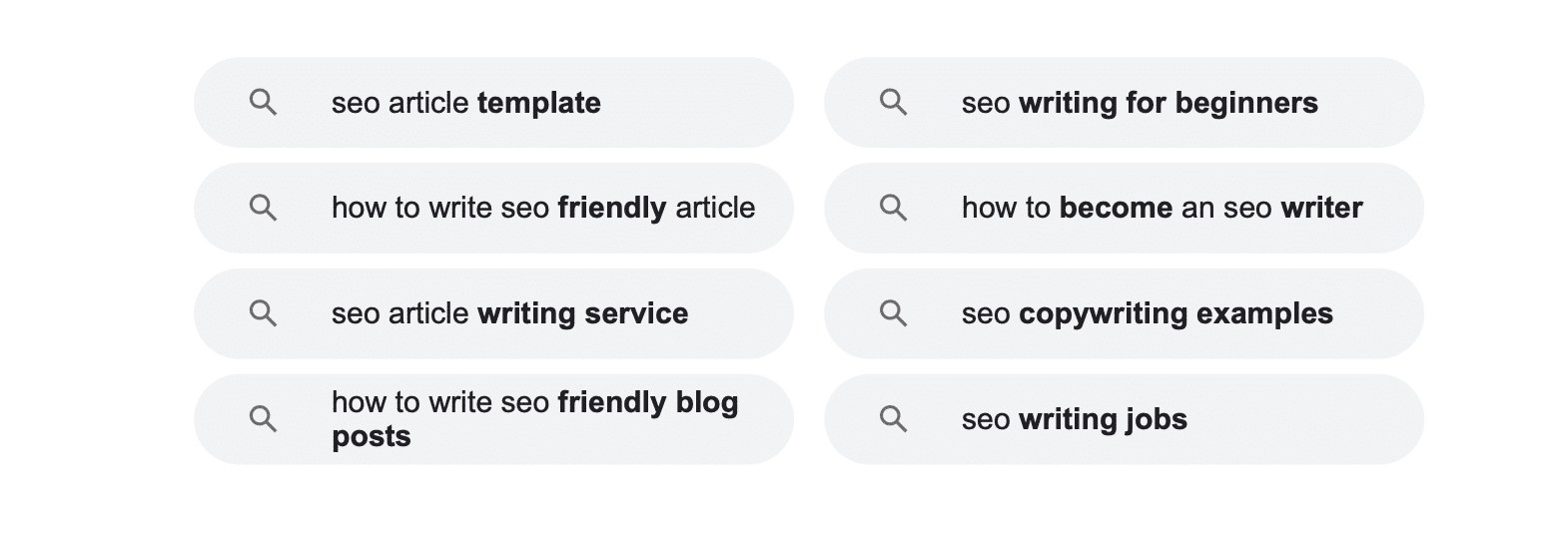Open the 'seo writing jobs' related search
The height and width of the screenshot is (535, 1568).
(1124, 419)
